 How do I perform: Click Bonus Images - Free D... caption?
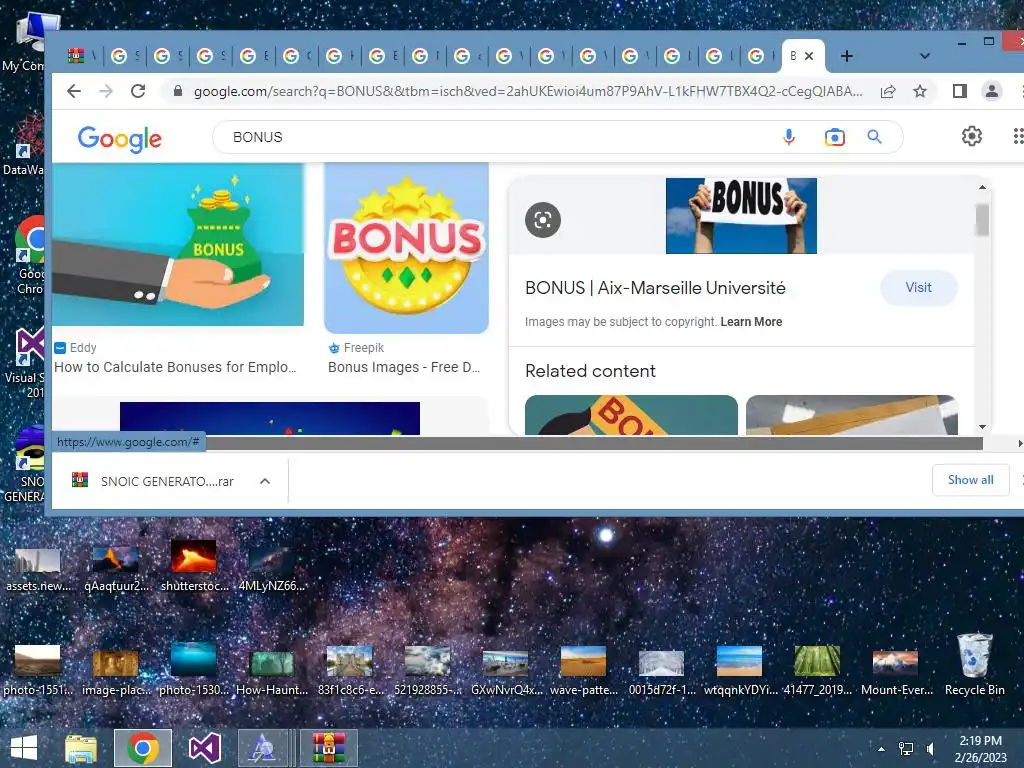[404, 367]
